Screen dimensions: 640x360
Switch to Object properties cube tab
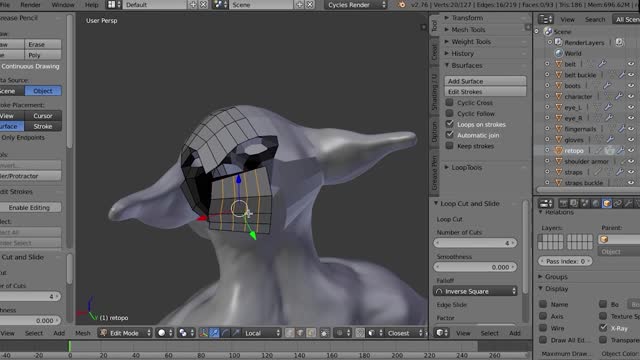pos(607,203)
